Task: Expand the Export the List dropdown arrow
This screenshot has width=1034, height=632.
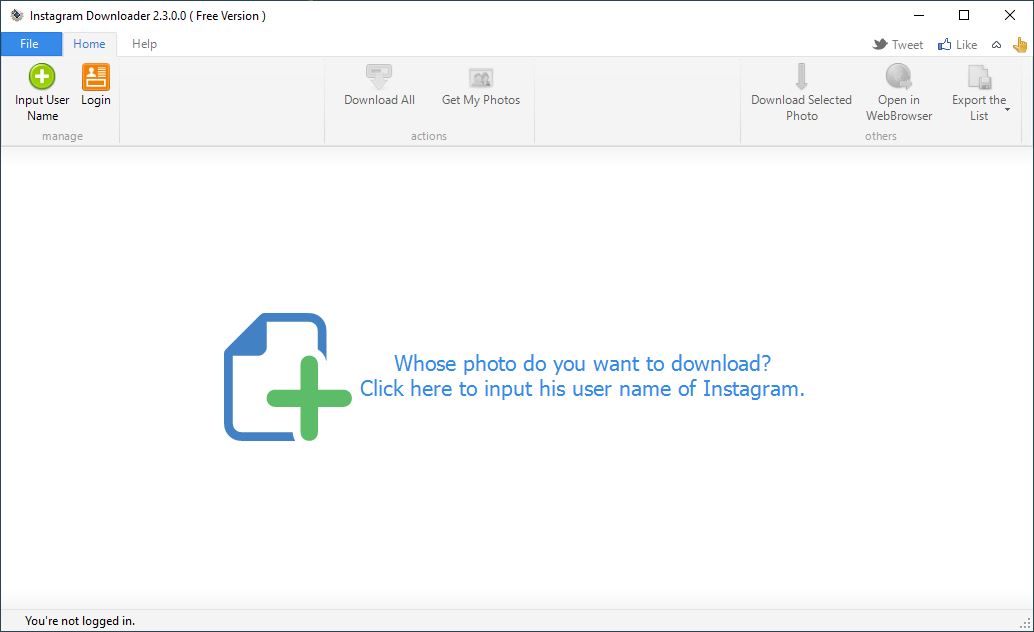Action: 1008,110
